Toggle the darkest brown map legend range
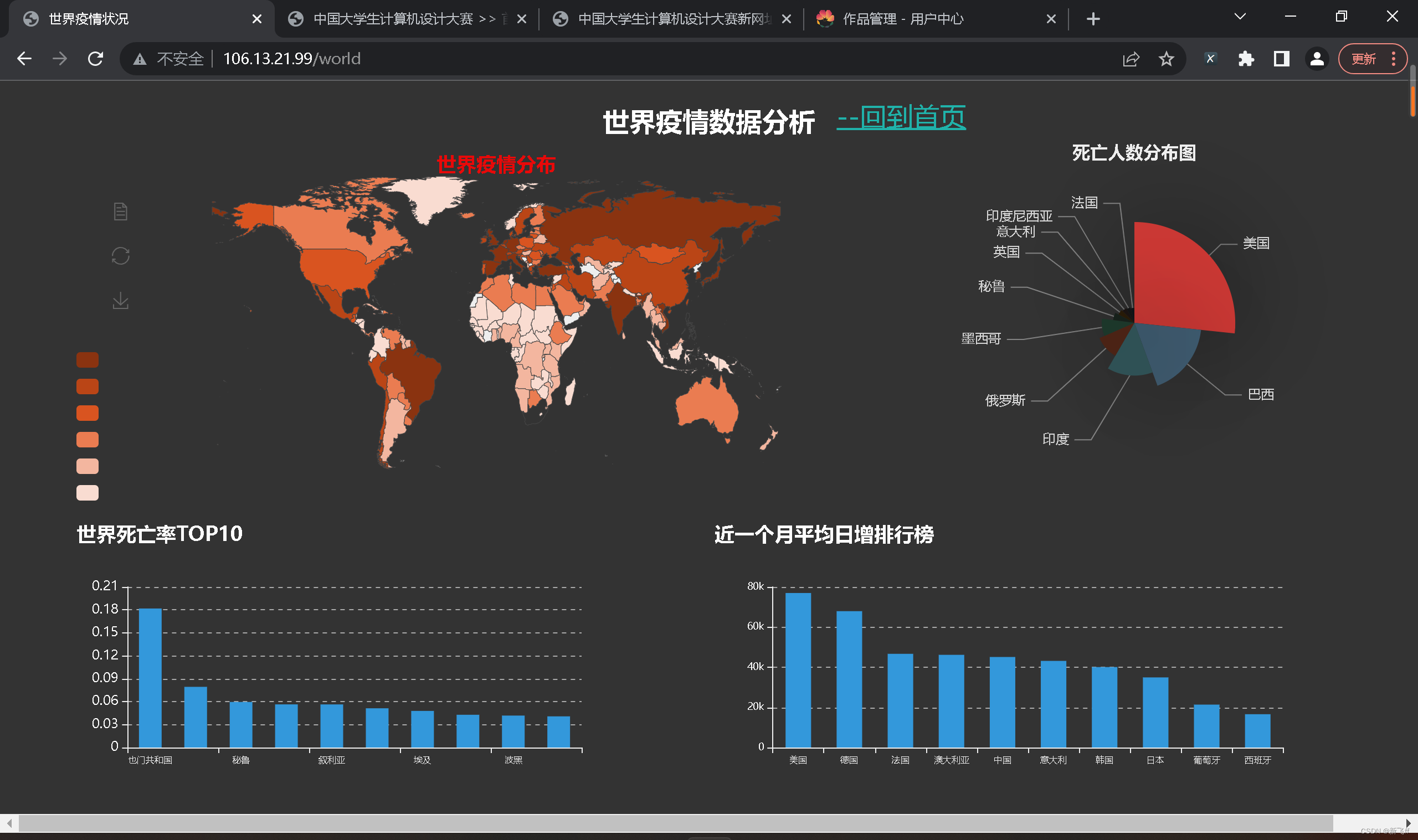The height and width of the screenshot is (840, 1418). (x=87, y=360)
